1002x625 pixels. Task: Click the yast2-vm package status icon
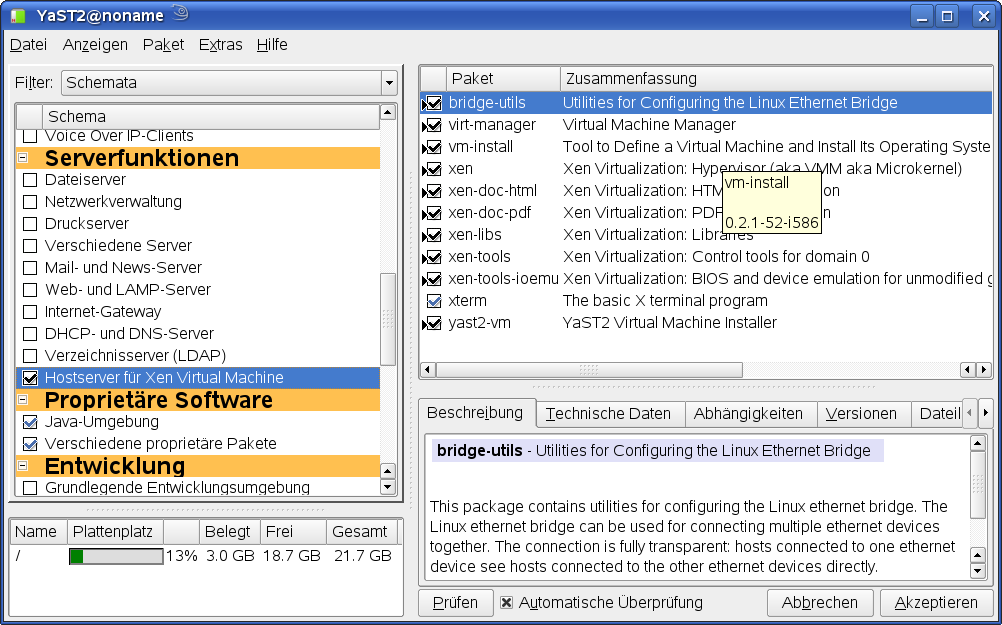433,323
